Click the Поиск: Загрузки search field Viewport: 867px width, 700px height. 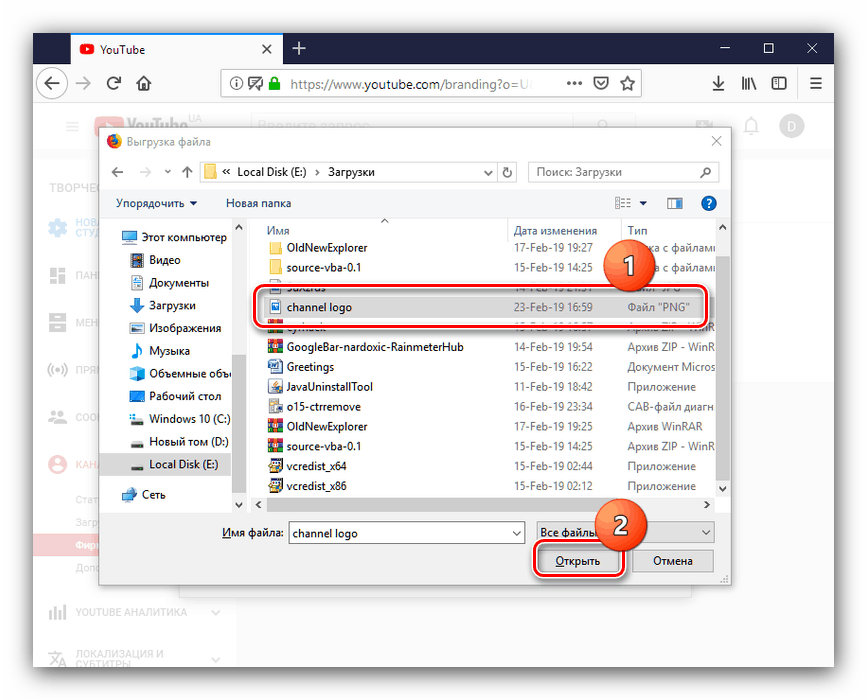pyautogui.click(x=623, y=172)
